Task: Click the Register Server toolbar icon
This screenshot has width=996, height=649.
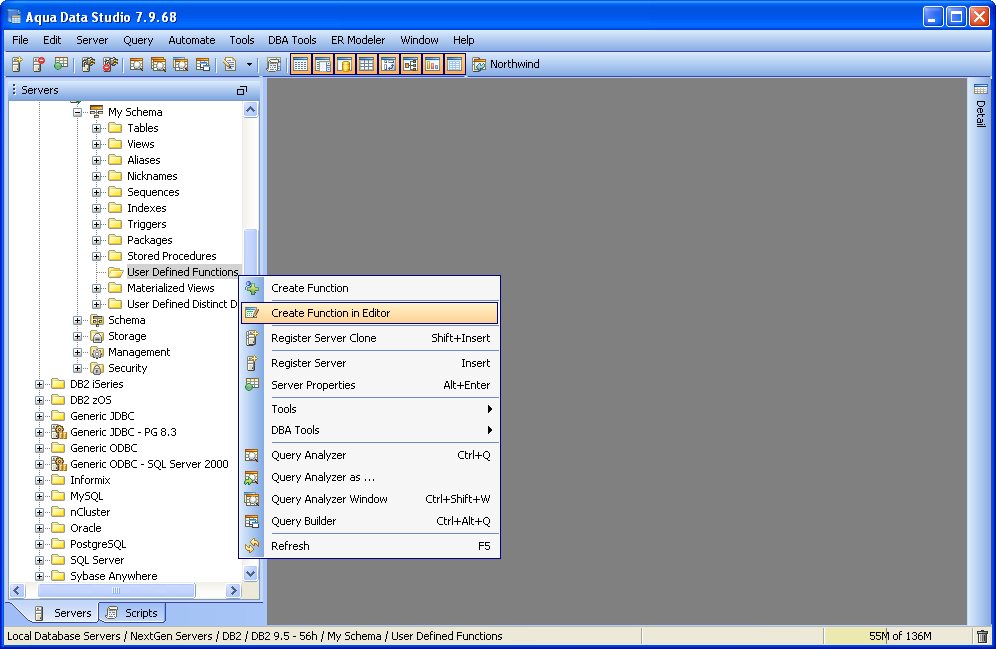Action: coord(17,64)
